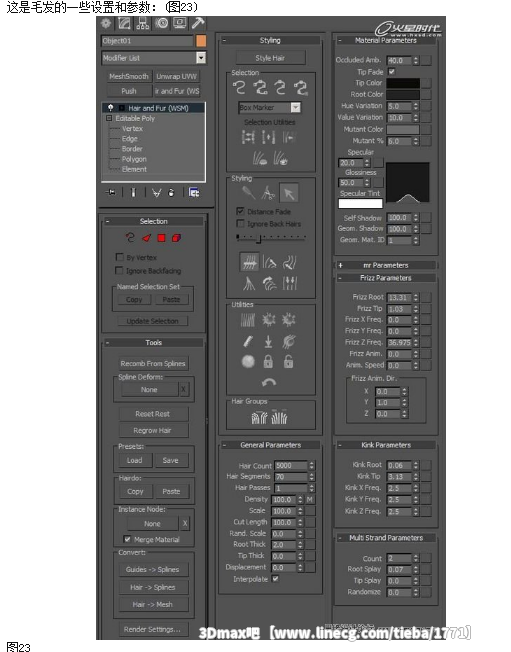The height and width of the screenshot is (652, 511).
Task: Open the Hierarchy panel tab
Action: [143, 23]
